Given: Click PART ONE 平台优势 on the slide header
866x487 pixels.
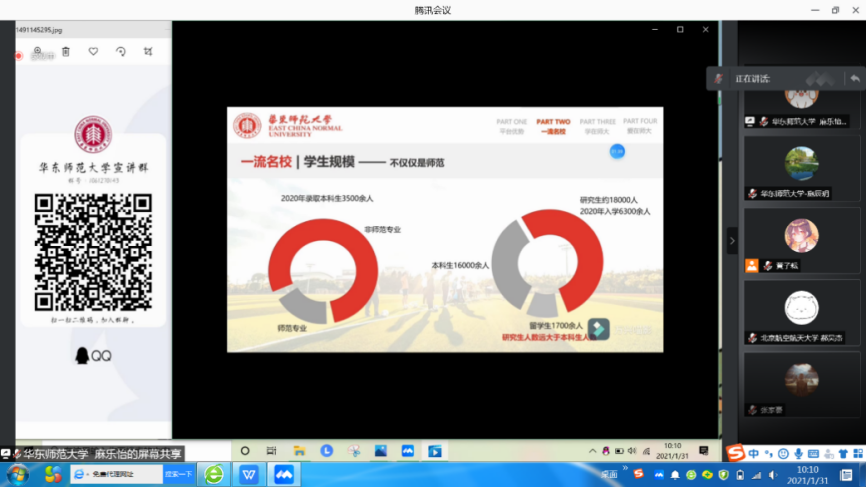Looking at the screenshot, I should tap(511, 126).
